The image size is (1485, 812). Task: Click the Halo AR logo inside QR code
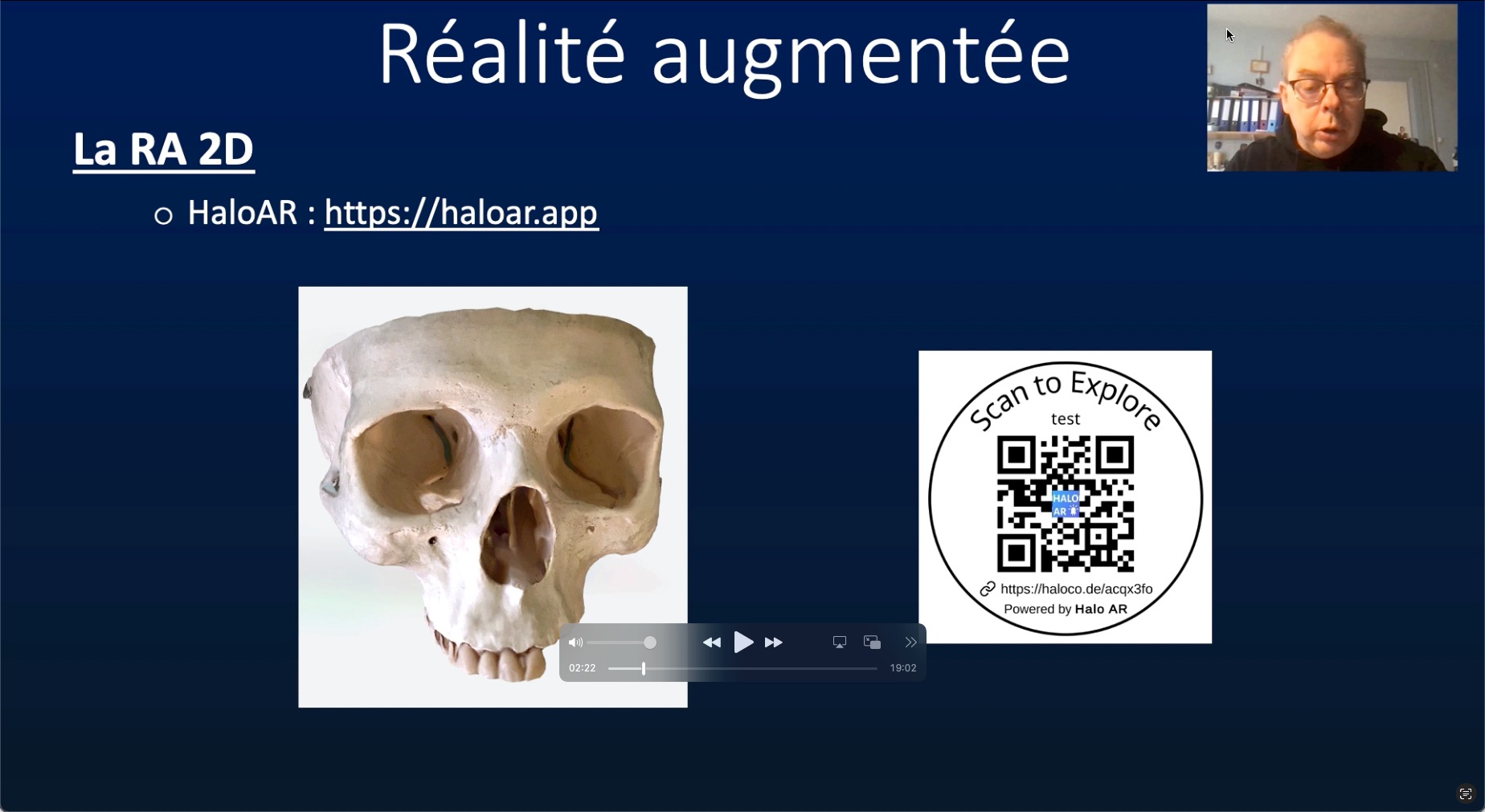pyautogui.click(x=1066, y=504)
